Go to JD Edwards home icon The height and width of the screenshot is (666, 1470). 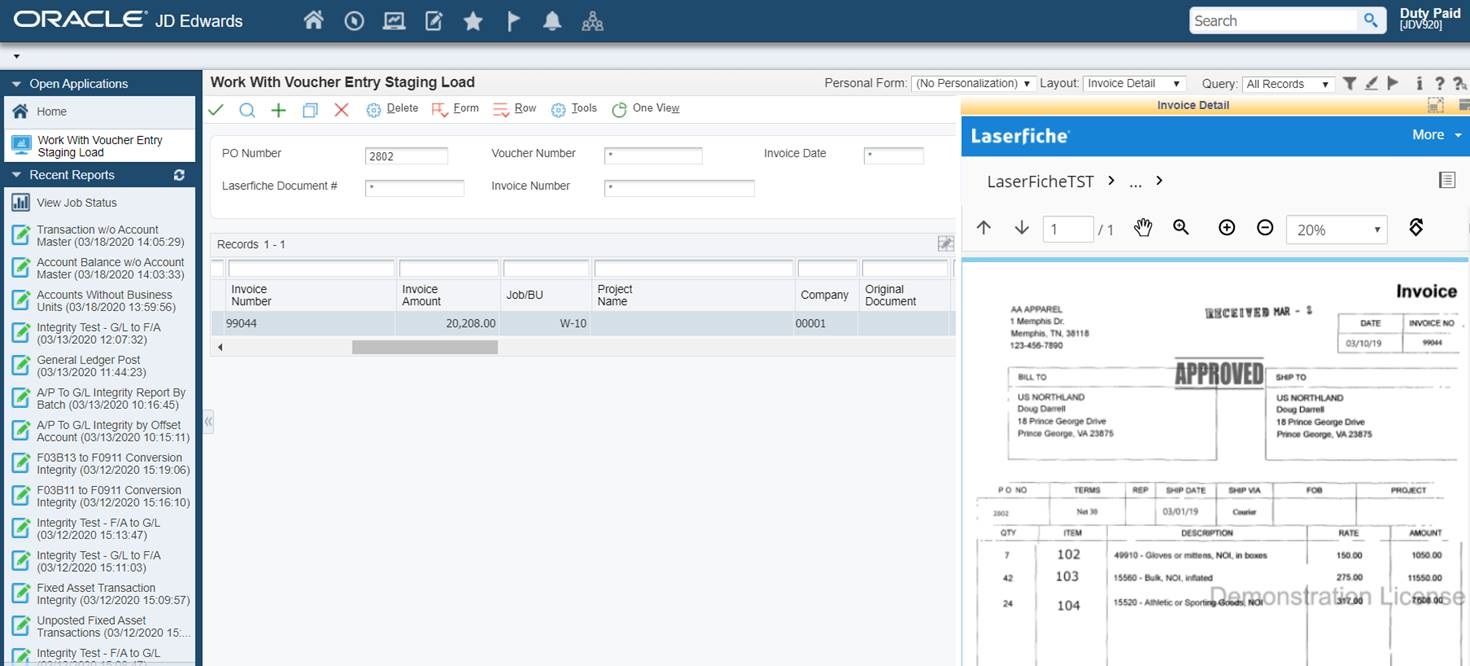coord(313,20)
